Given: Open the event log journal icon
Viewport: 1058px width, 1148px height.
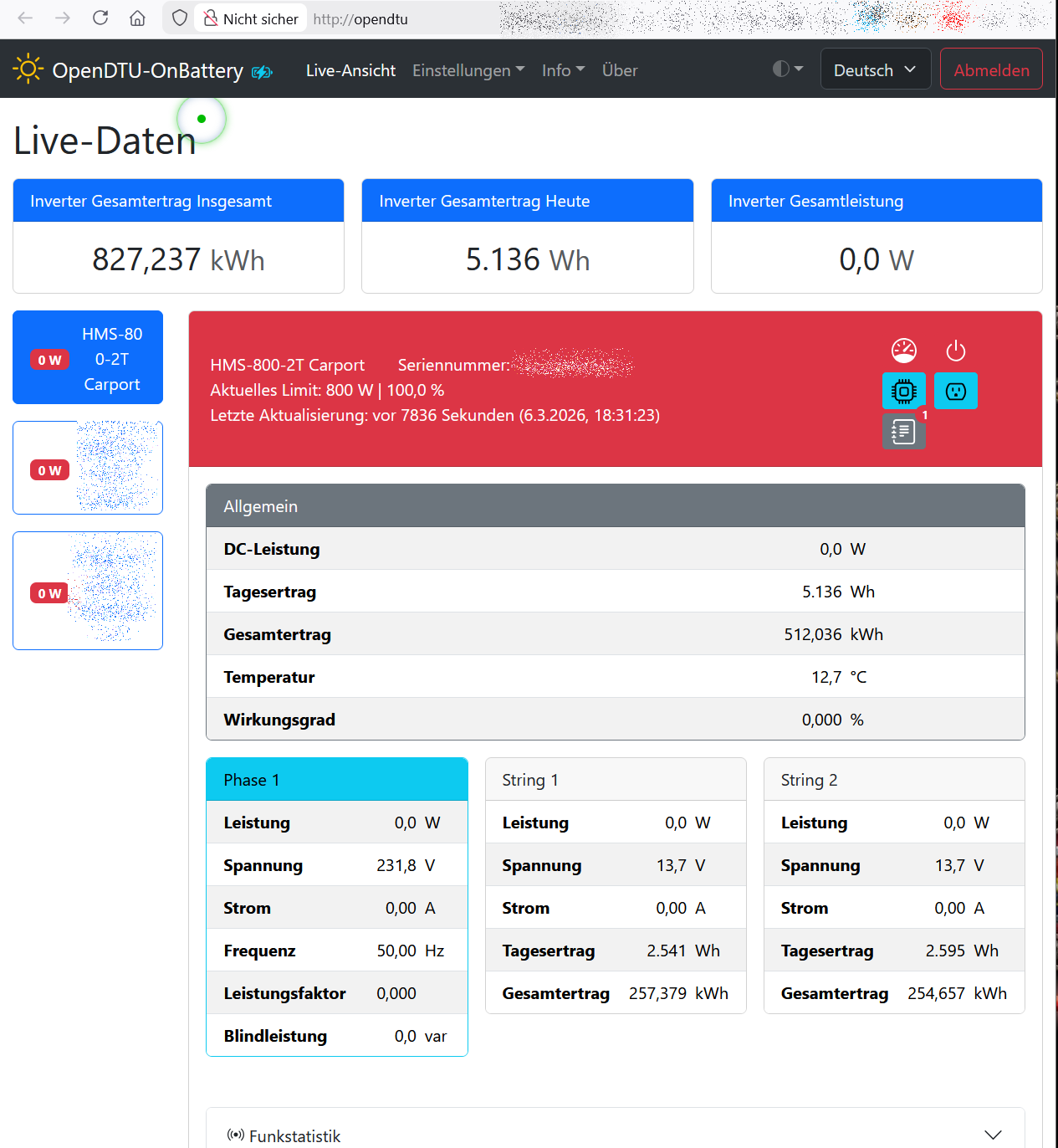Looking at the screenshot, I should (903, 432).
